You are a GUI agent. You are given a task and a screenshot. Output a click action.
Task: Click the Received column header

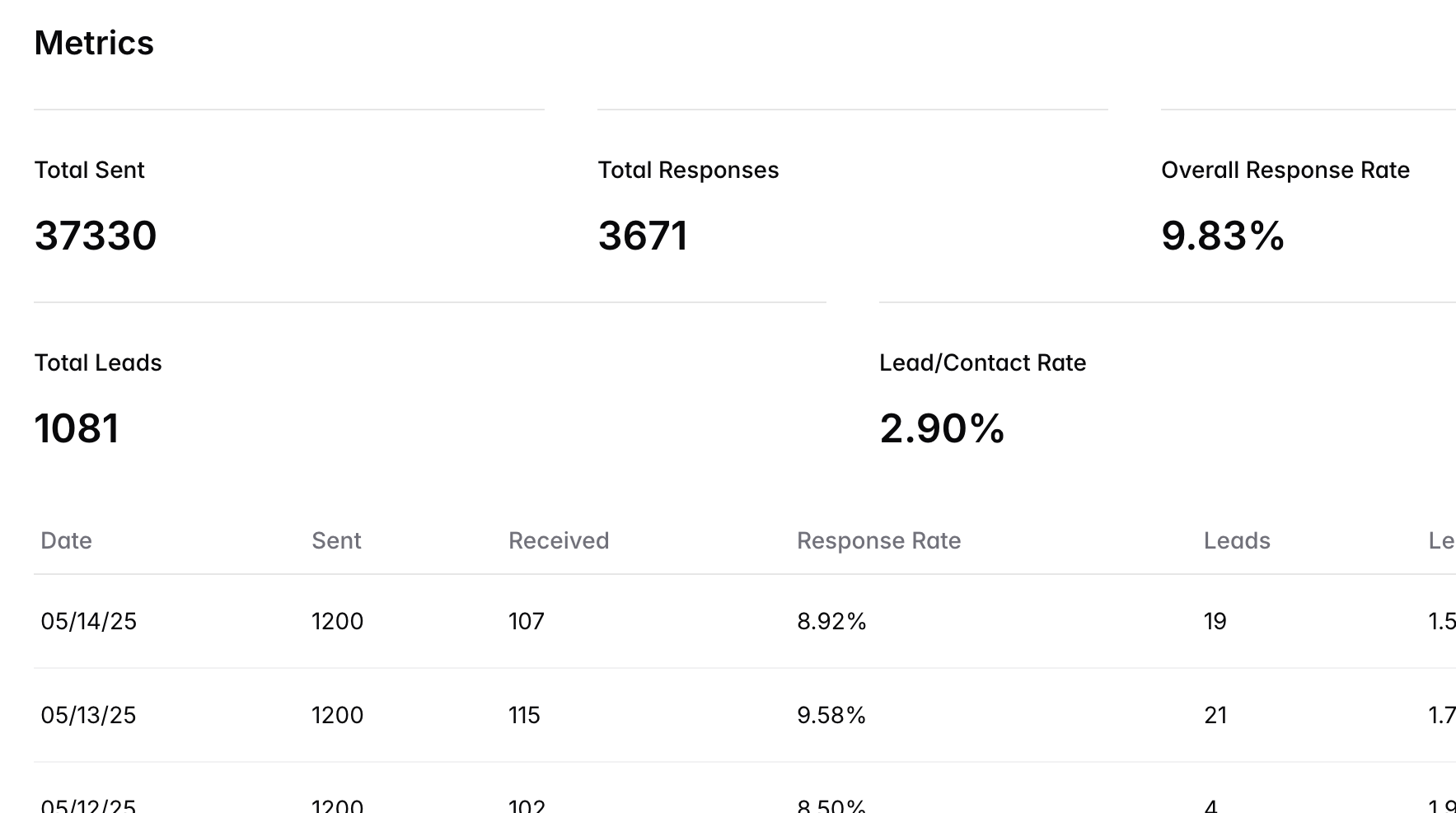click(x=559, y=540)
